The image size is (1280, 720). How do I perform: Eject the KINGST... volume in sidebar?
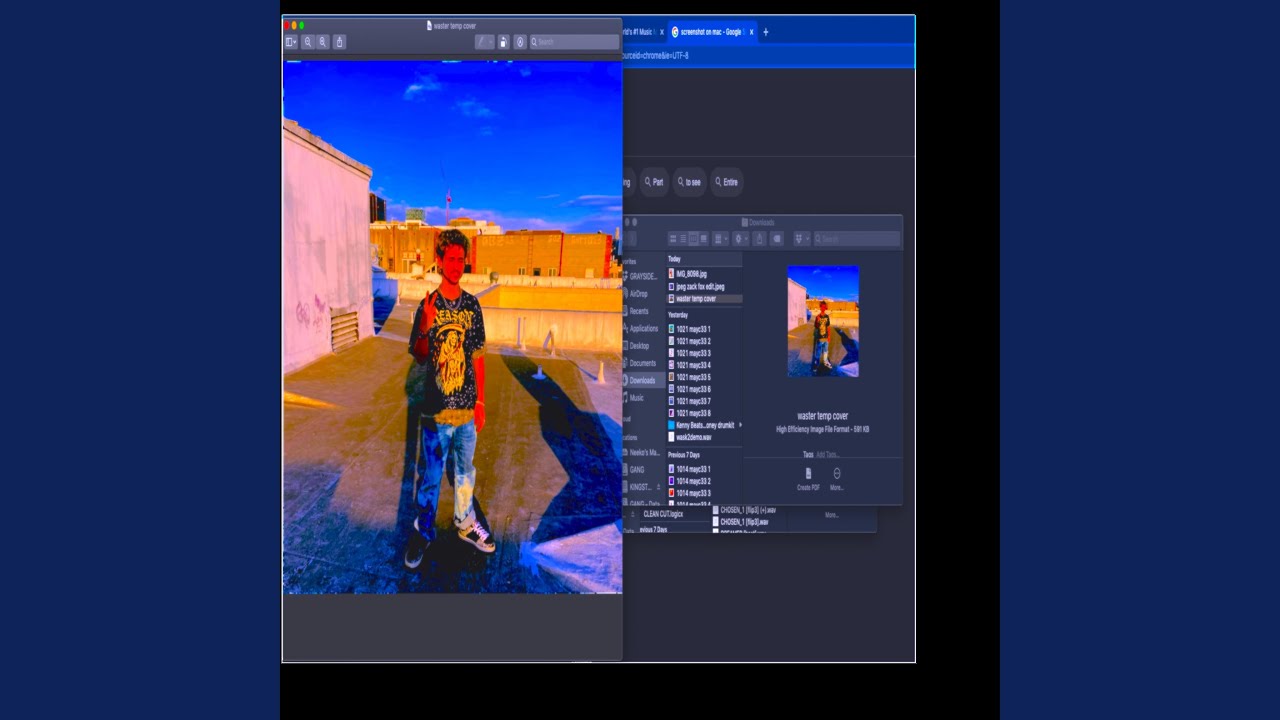click(658, 487)
